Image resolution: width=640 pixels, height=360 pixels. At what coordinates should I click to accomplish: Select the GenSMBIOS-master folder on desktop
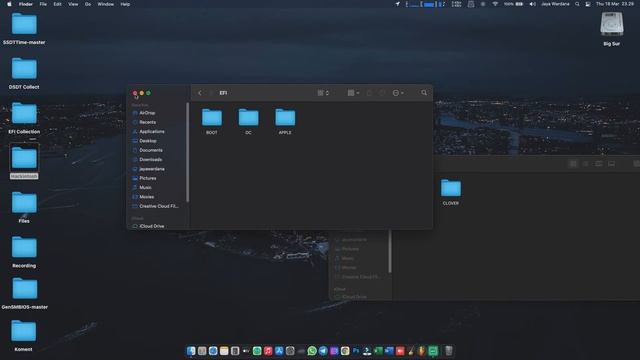point(24,293)
